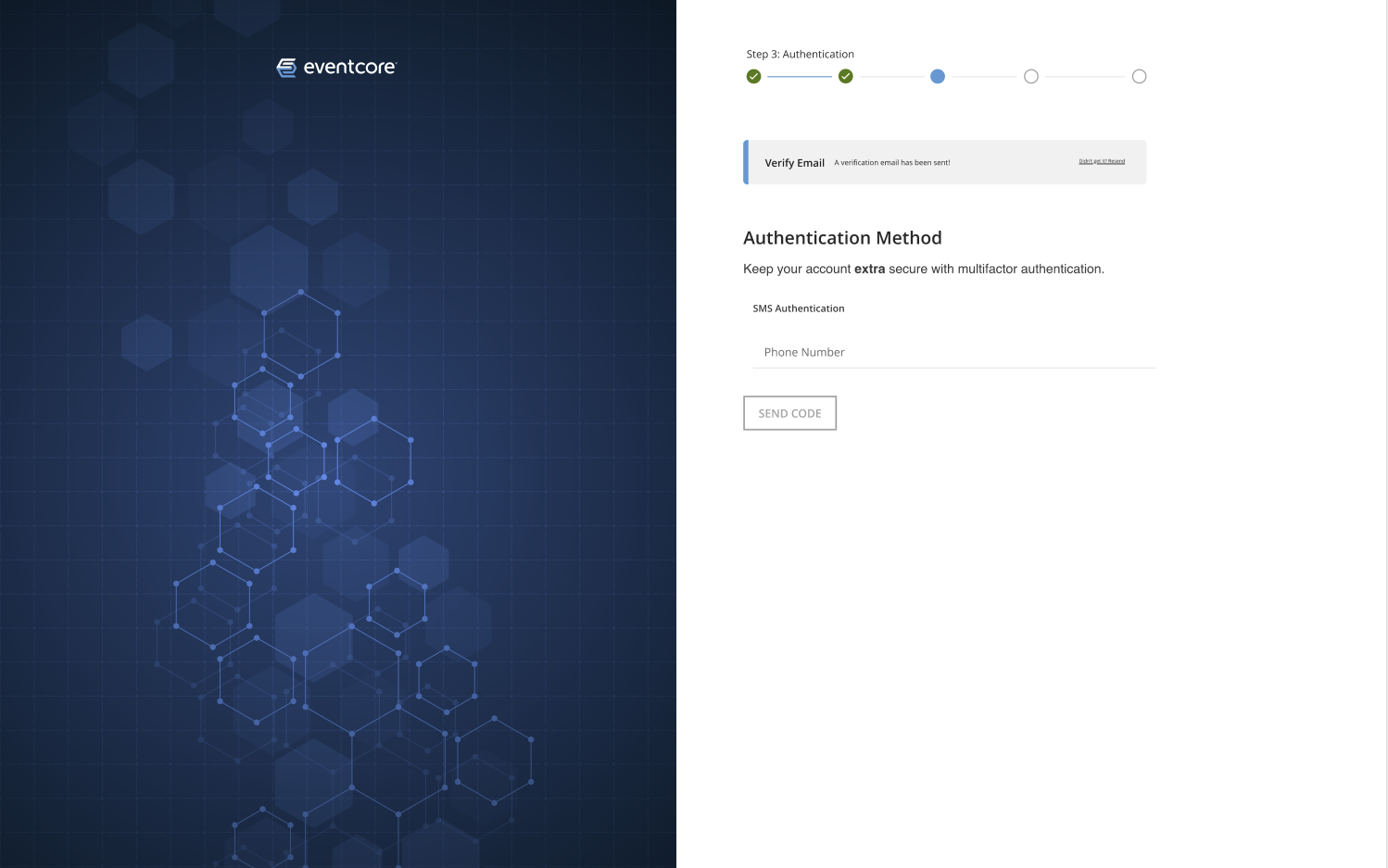Select the second completed step checkmark
Image resolution: width=1388 pixels, height=868 pixels.
pos(845,77)
